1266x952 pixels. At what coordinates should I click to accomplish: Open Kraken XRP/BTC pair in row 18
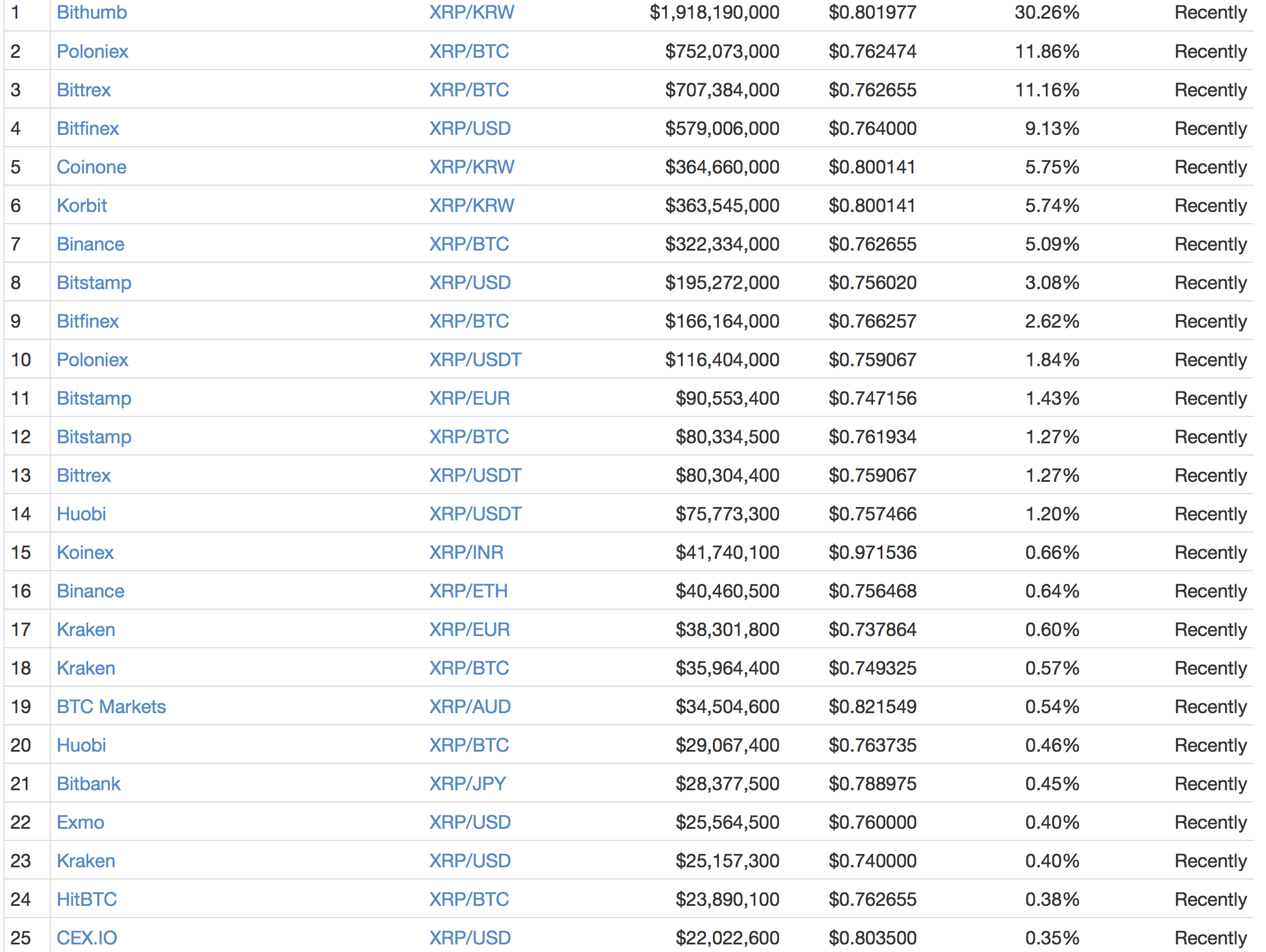(x=469, y=668)
